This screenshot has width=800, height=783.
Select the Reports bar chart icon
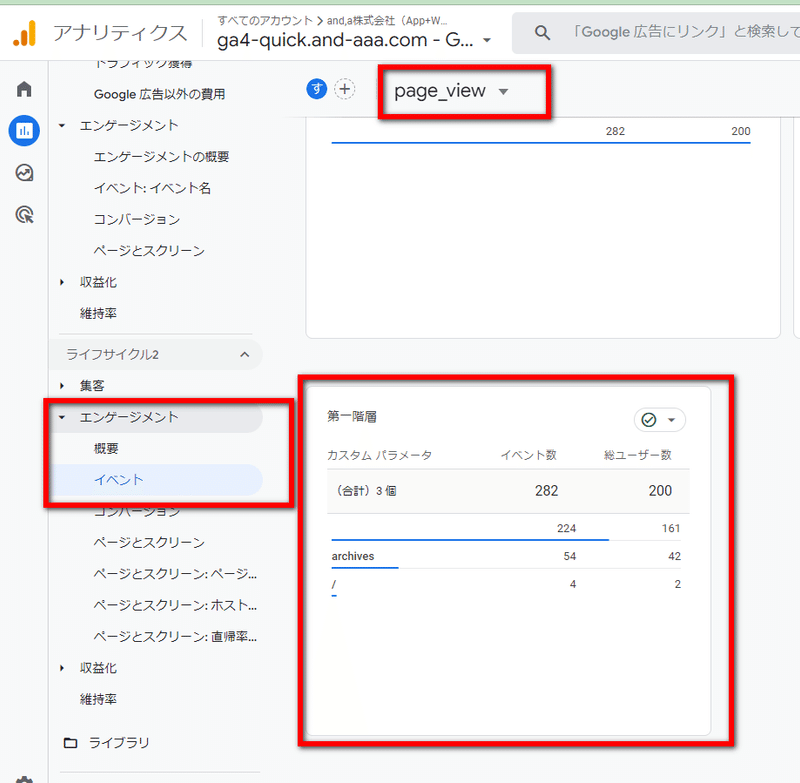[24, 131]
